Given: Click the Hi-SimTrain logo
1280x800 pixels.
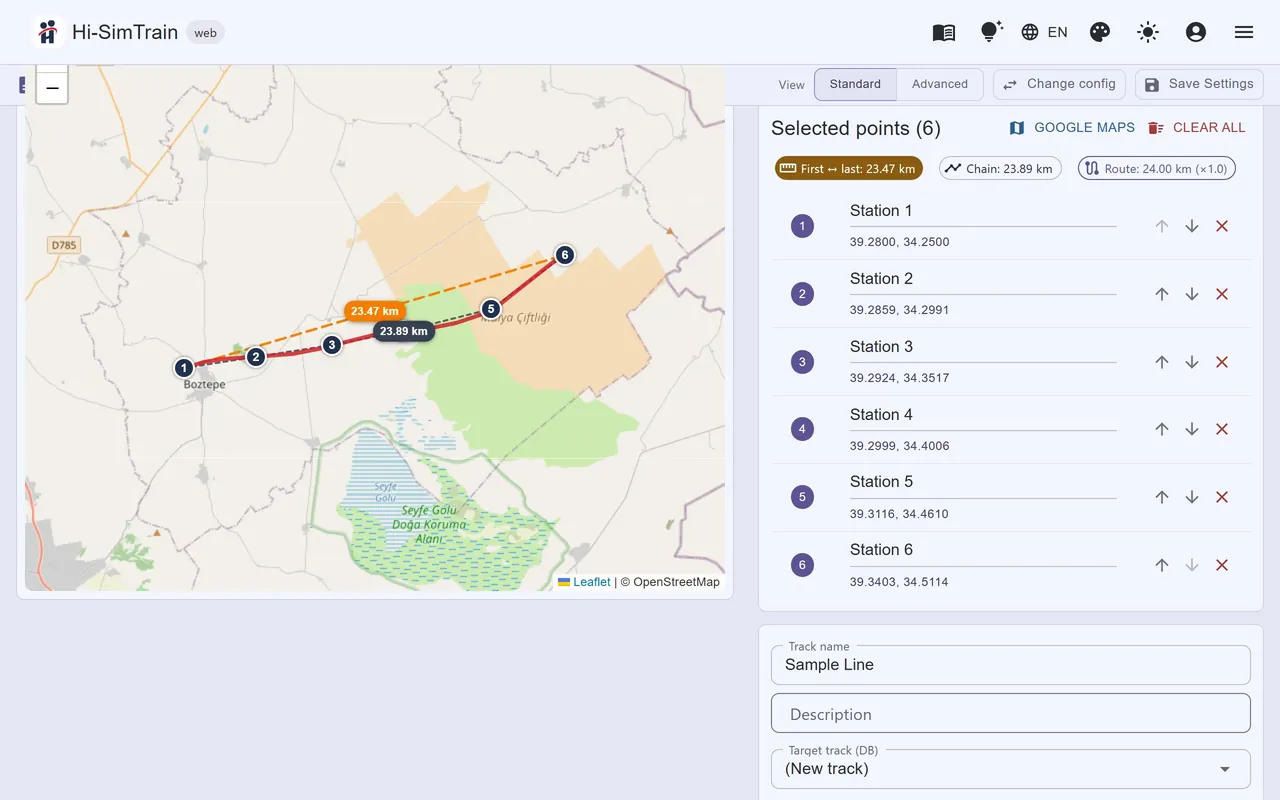Looking at the screenshot, I should coord(47,32).
